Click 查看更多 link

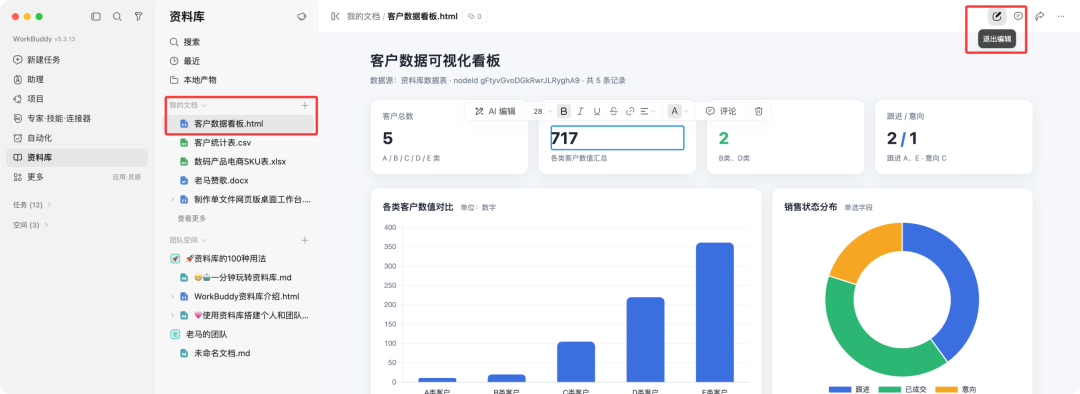click(x=191, y=218)
